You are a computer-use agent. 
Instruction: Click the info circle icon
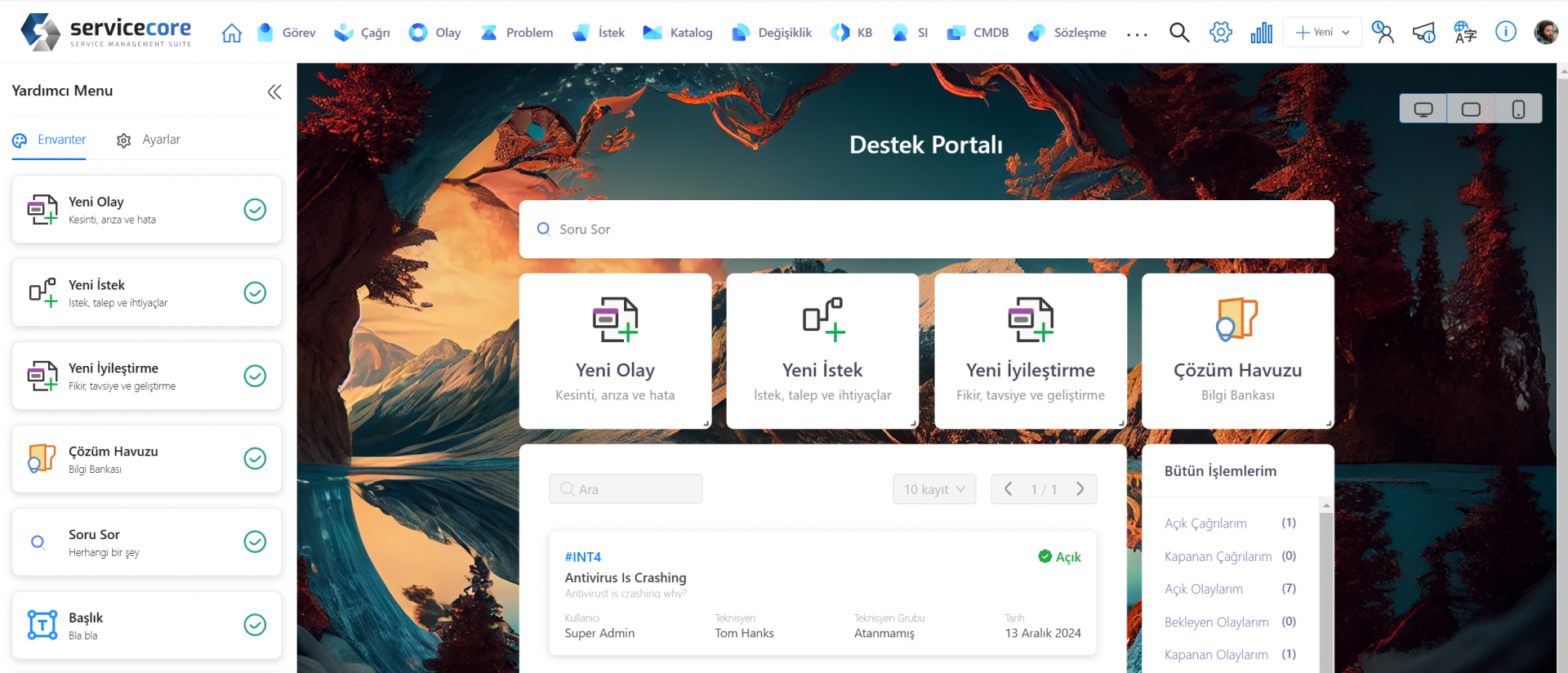pos(1505,32)
